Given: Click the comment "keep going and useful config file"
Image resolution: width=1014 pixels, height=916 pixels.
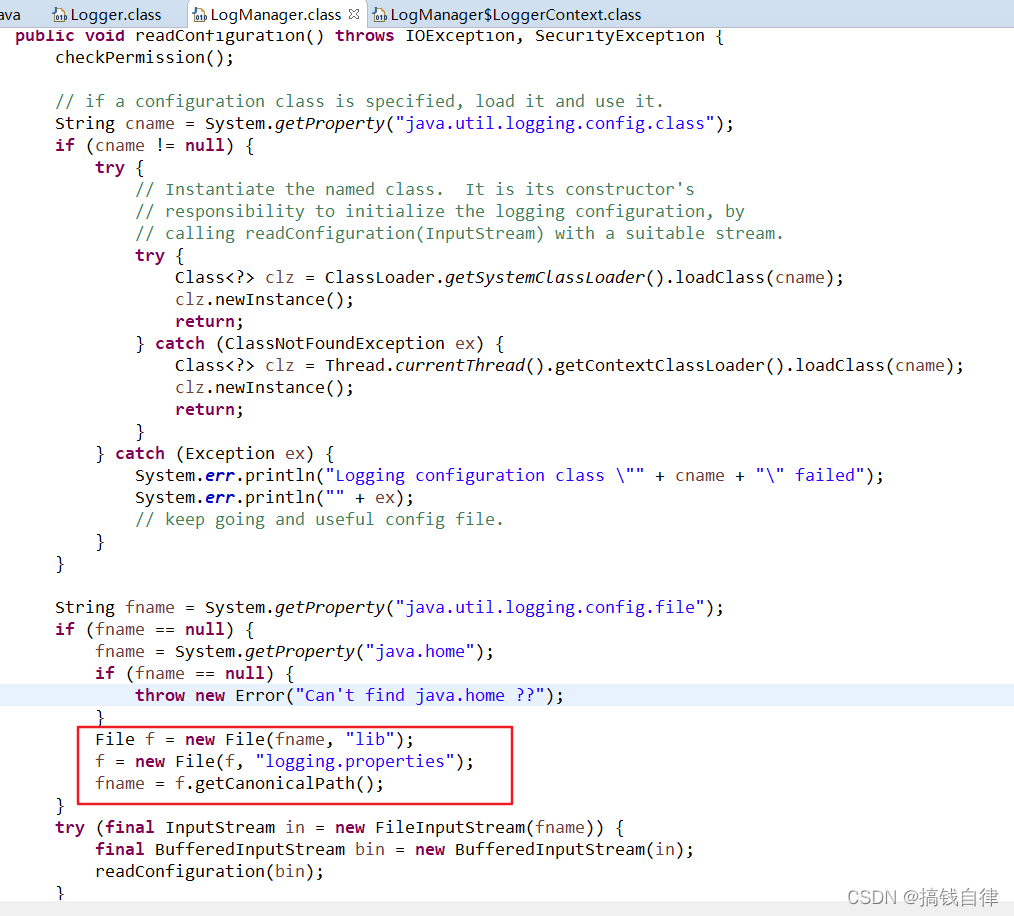Looking at the screenshot, I should (x=319, y=519).
